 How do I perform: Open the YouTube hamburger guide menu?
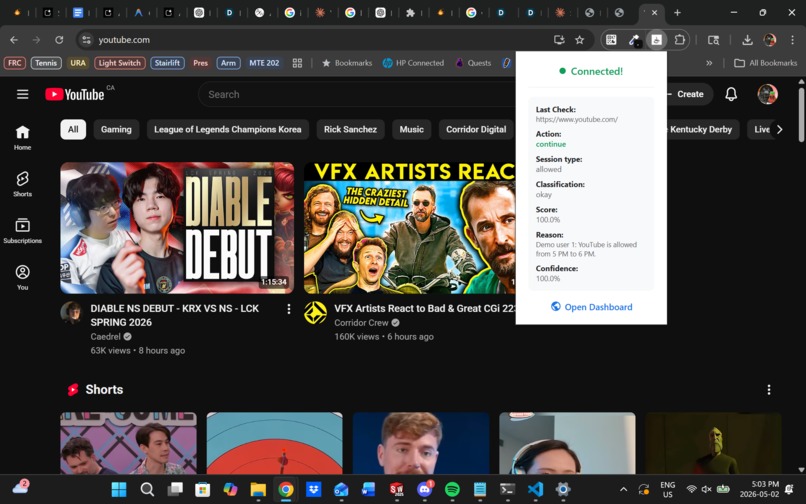tap(22, 94)
